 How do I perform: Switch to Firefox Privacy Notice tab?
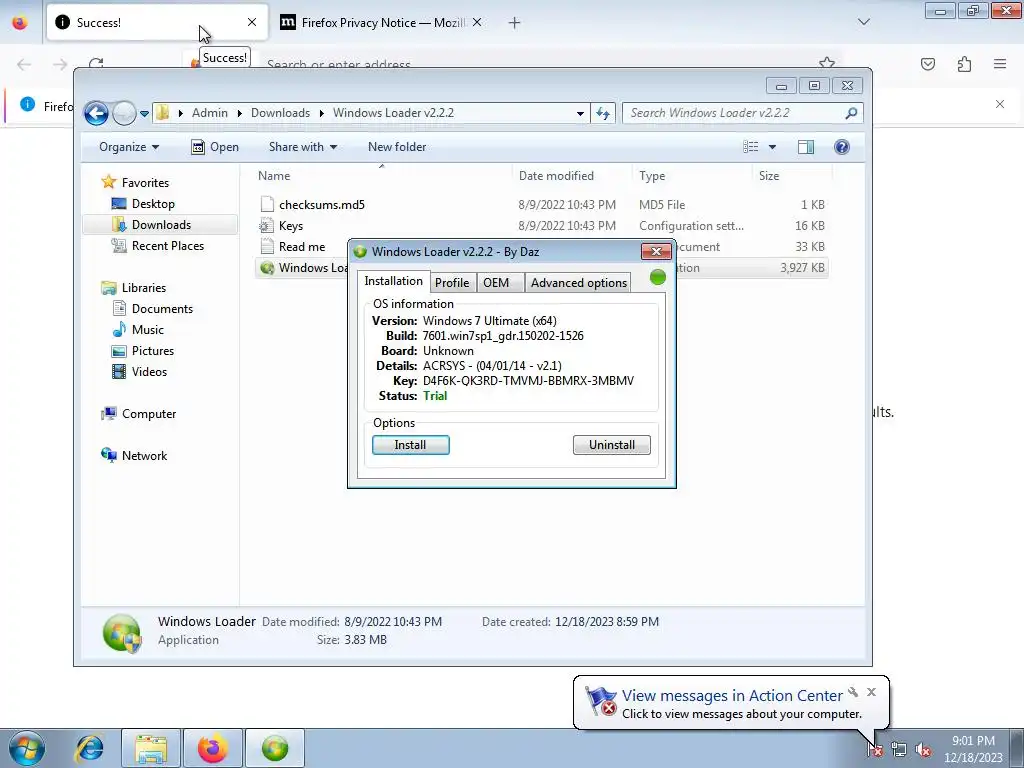click(x=382, y=23)
